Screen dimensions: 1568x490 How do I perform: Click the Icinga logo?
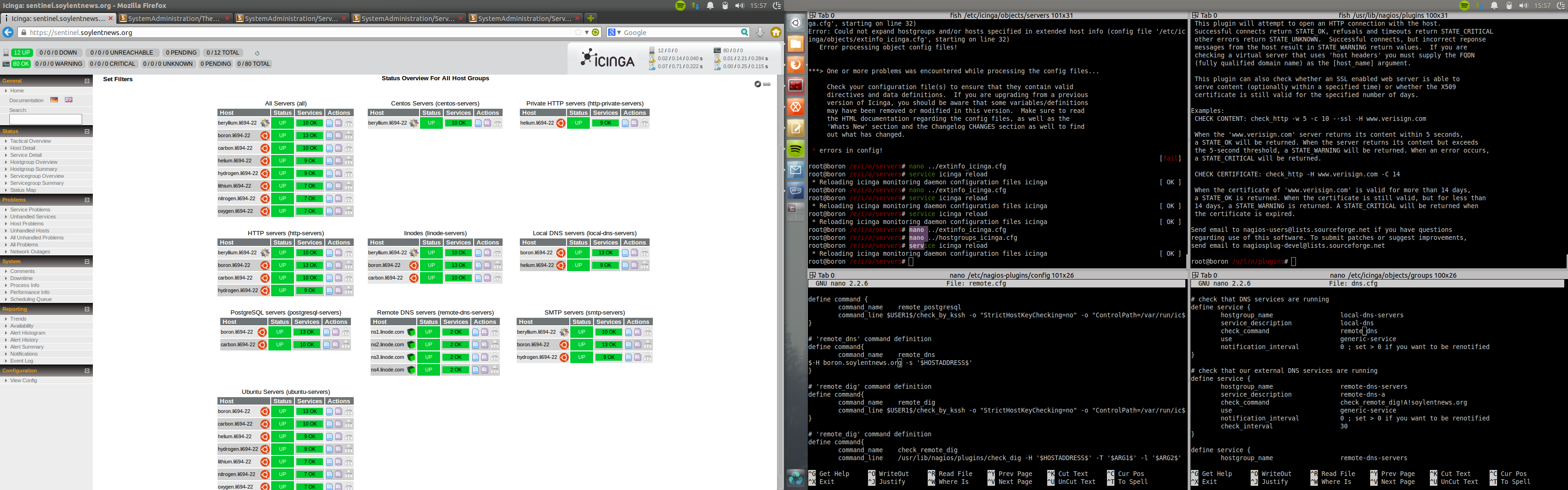click(x=607, y=58)
